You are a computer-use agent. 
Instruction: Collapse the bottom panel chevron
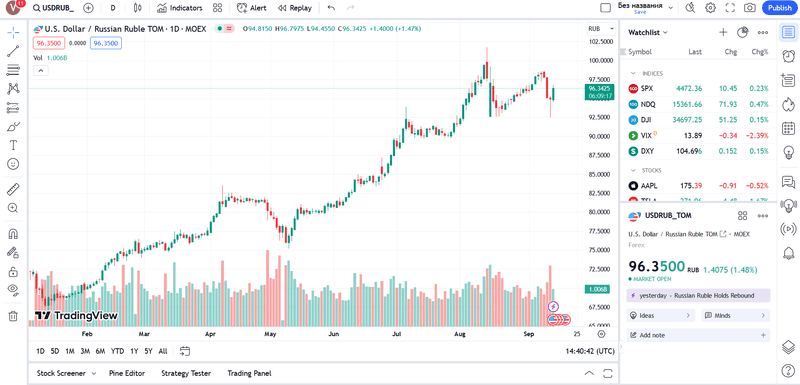pyautogui.click(x=589, y=373)
